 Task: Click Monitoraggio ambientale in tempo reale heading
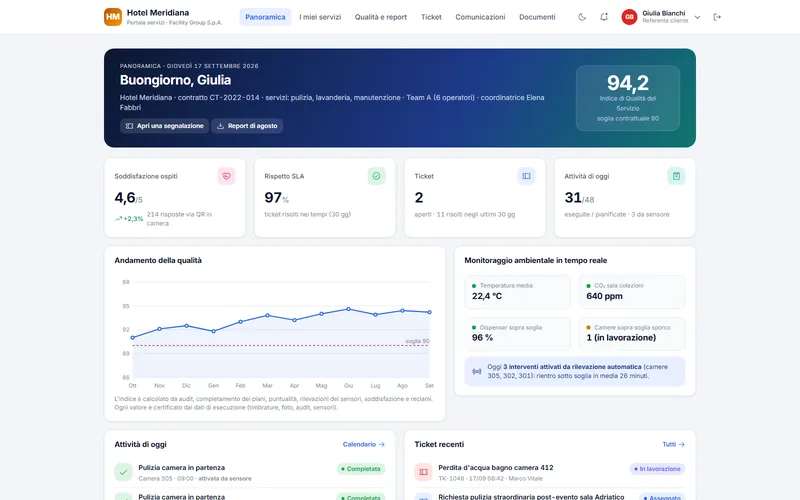536,260
